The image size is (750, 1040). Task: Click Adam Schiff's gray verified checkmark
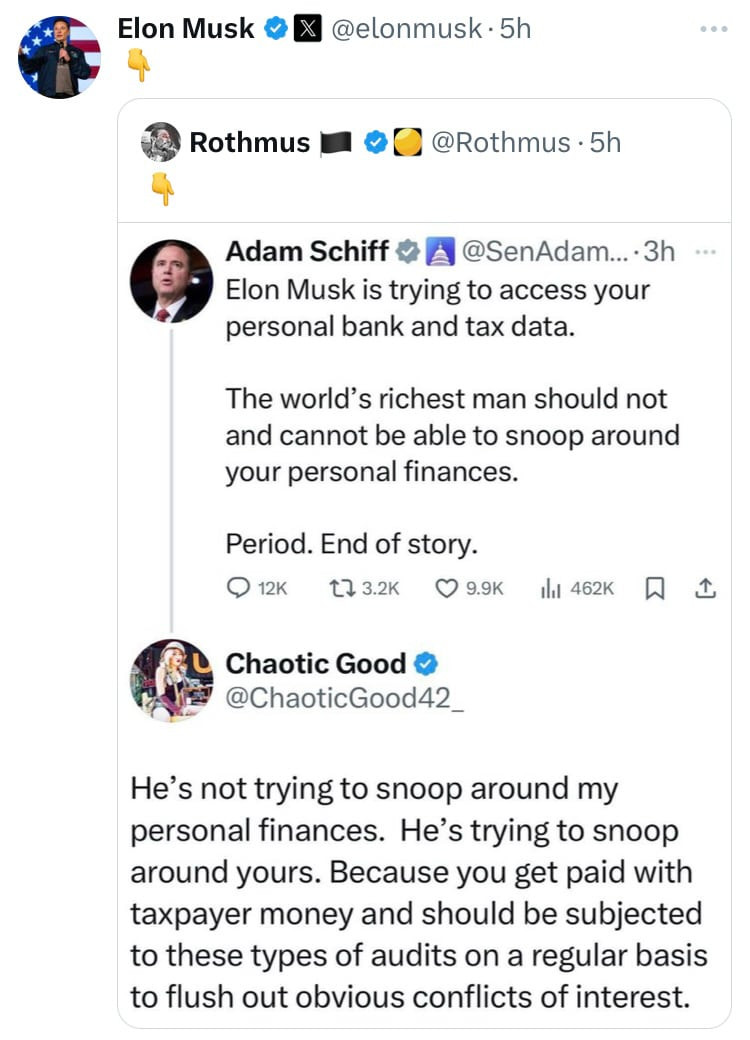click(x=407, y=251)
